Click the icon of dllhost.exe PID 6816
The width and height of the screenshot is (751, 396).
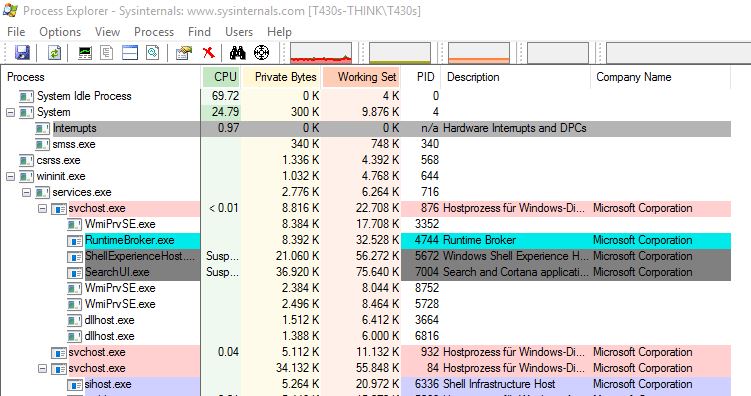tap(74, 336)
